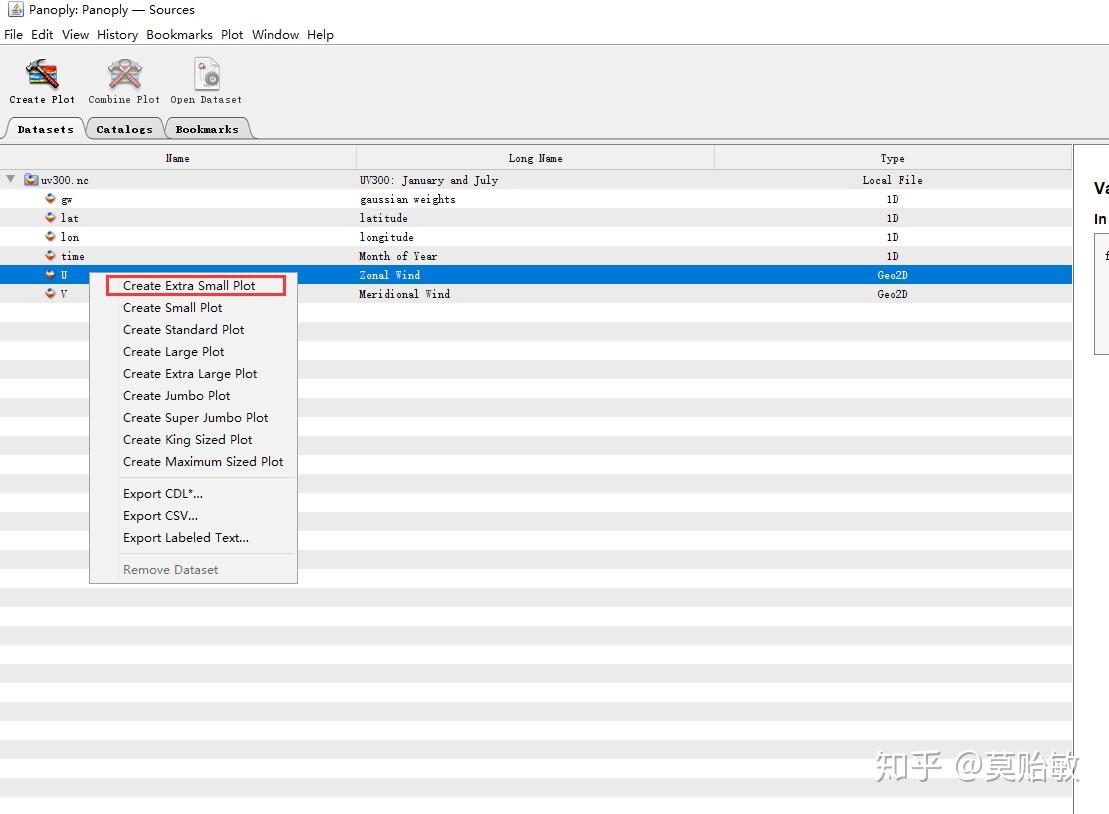Choose Create King Sized Plot from the context menu
This screenshot has height=814, width=1109.
187,439
